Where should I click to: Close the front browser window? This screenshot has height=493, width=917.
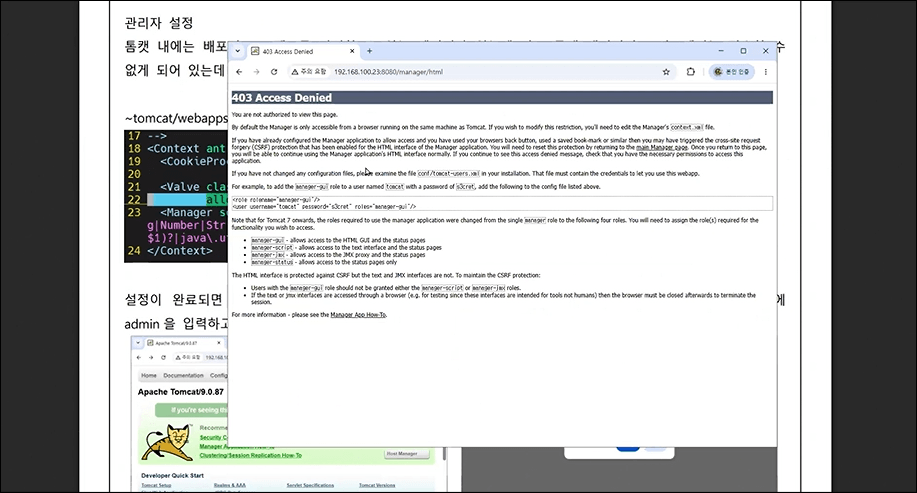tap(766, 51)
